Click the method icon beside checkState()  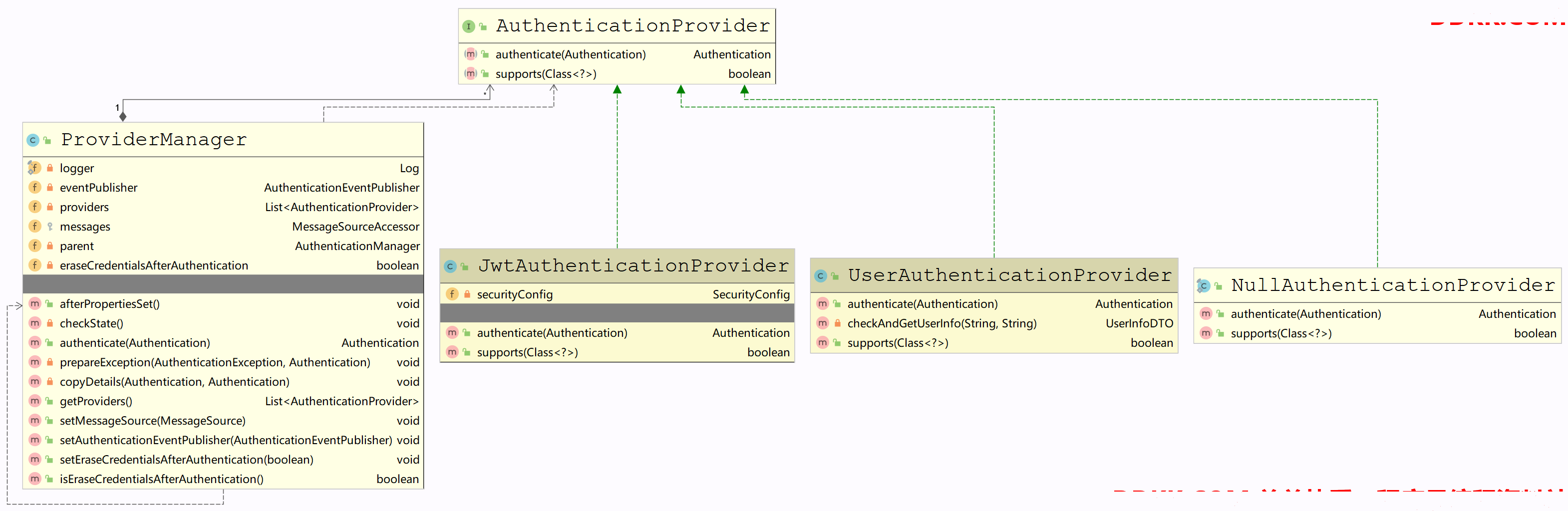tap(35, 323)
